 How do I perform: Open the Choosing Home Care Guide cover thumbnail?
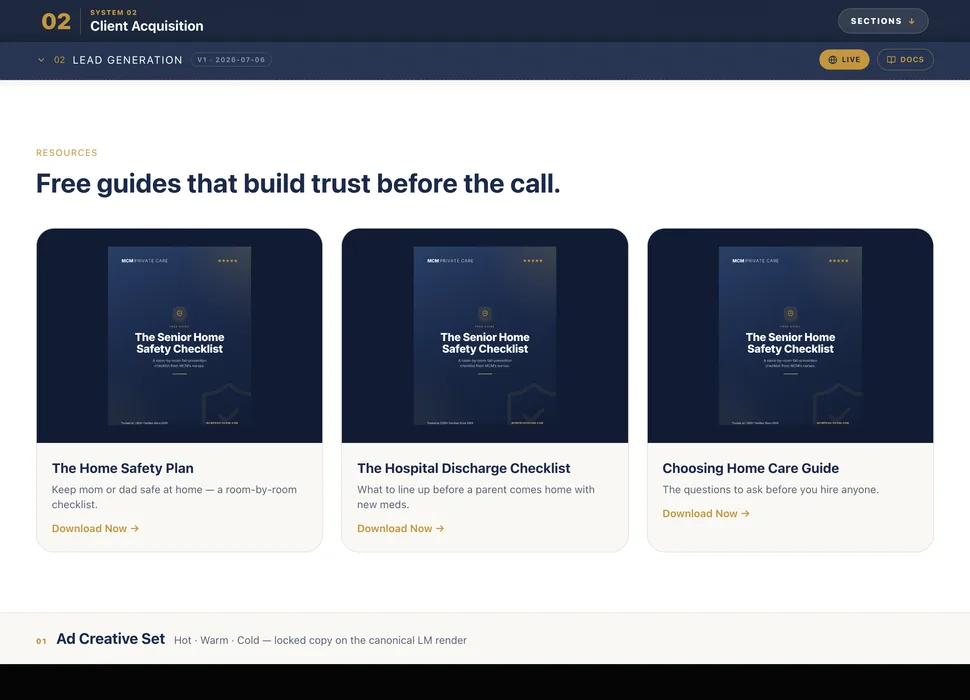pyautogui.click(x=791, y=336)
